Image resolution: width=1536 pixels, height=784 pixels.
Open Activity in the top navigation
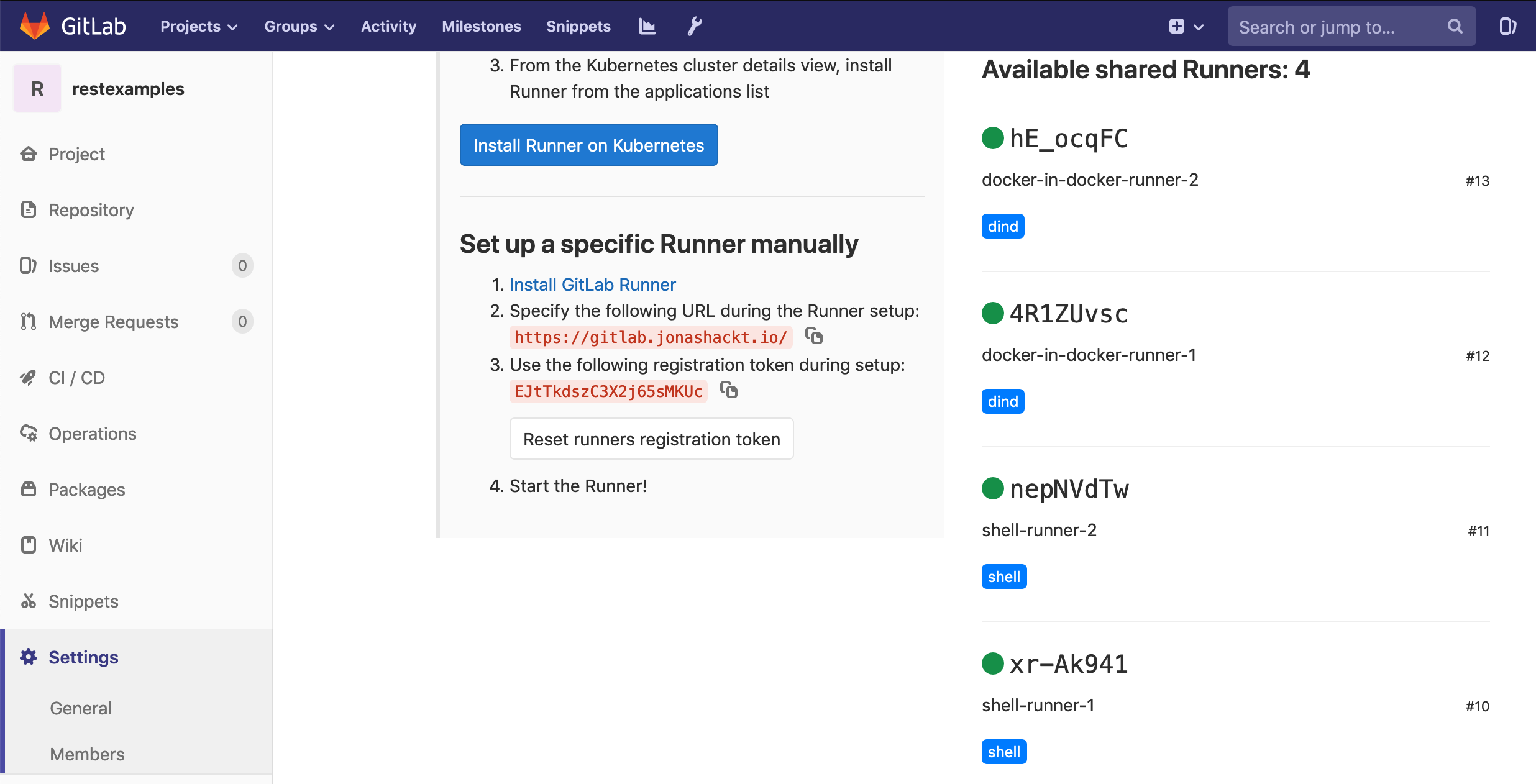tap(388, 26)
